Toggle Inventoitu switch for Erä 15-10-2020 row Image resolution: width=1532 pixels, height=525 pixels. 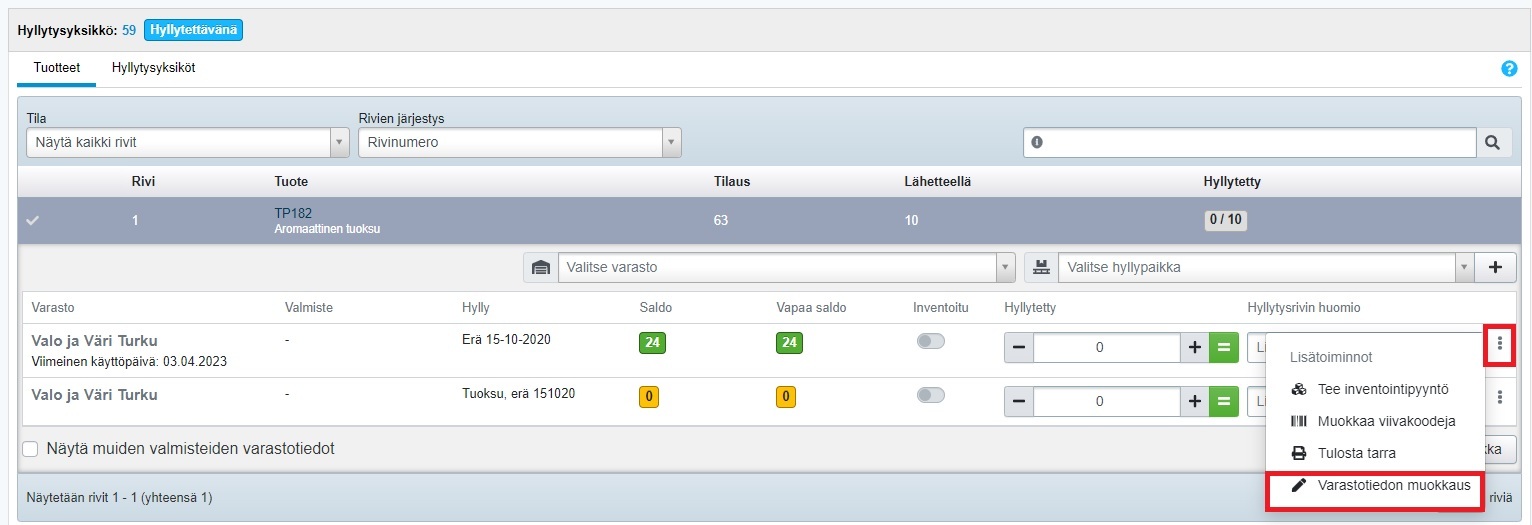[x=930, y=342]
